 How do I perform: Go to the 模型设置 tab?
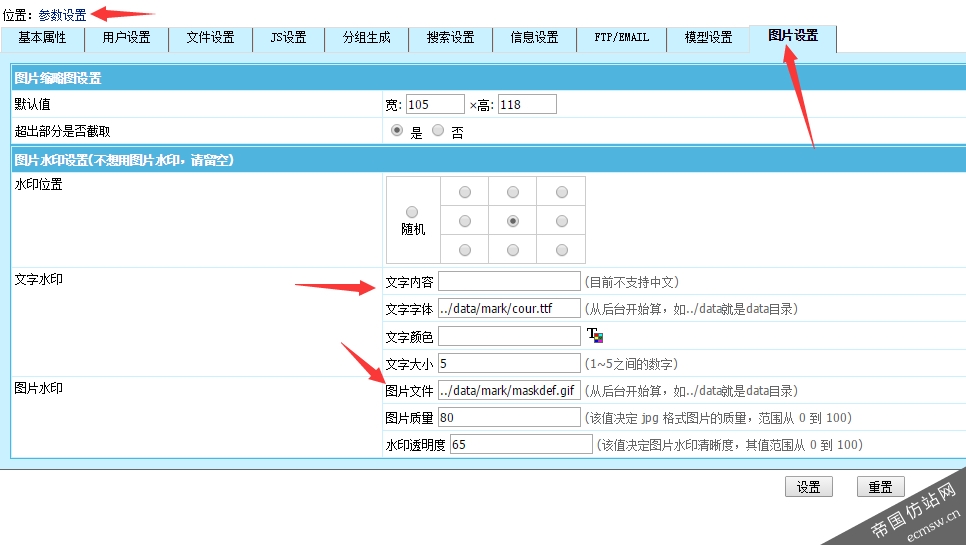tap(708, 38)
